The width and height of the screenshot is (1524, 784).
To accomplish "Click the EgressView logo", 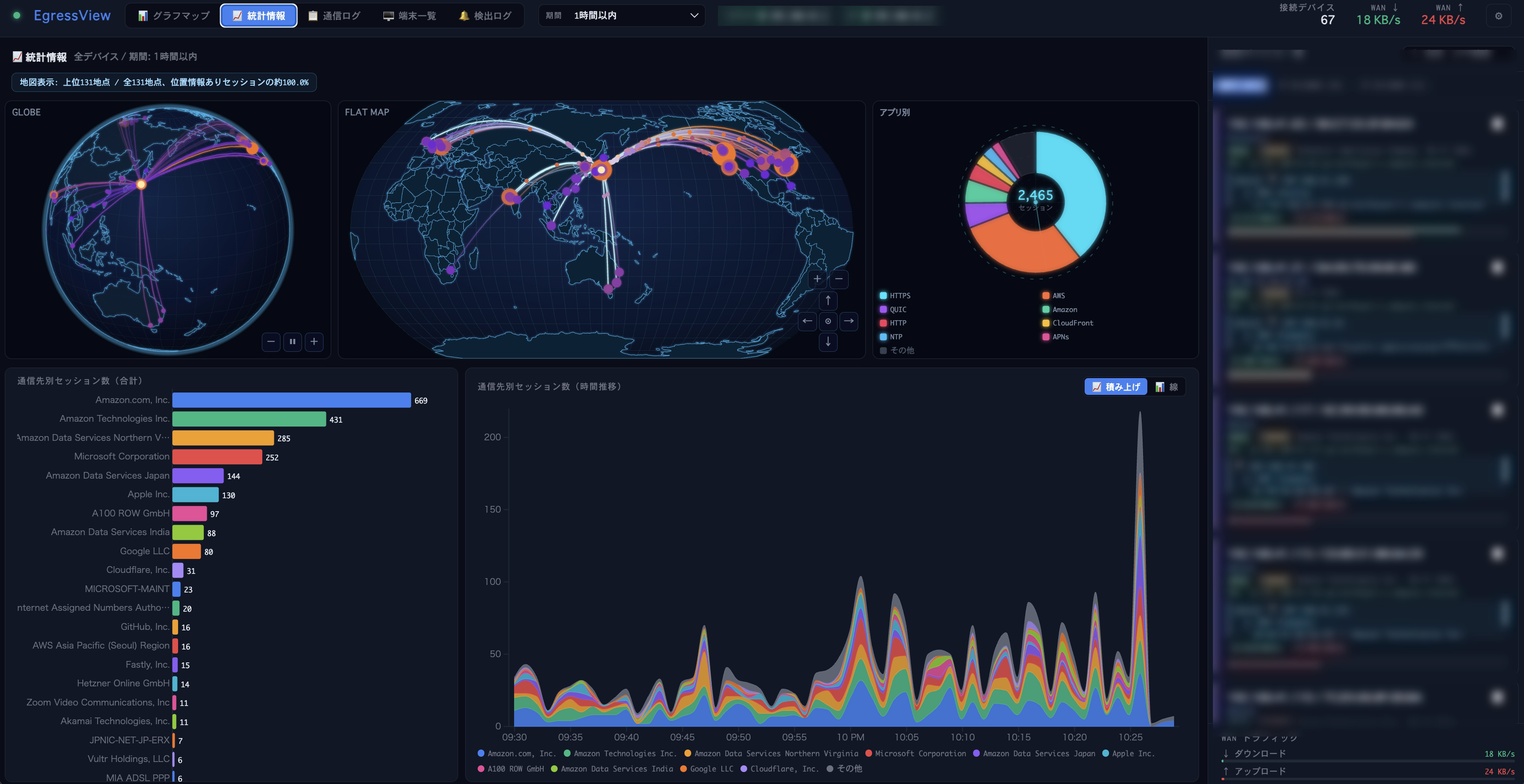I will (x=72, y=16).
